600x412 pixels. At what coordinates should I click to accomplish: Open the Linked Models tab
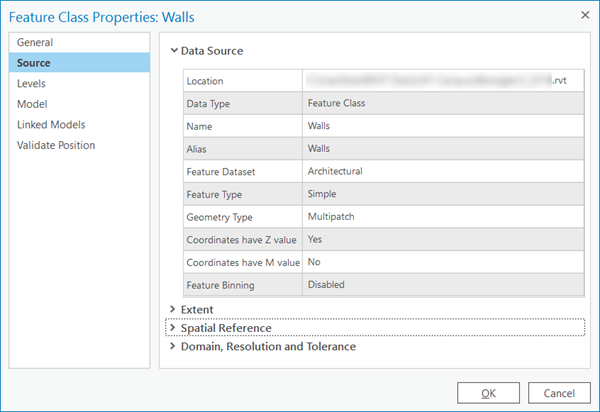coord(51,124)
